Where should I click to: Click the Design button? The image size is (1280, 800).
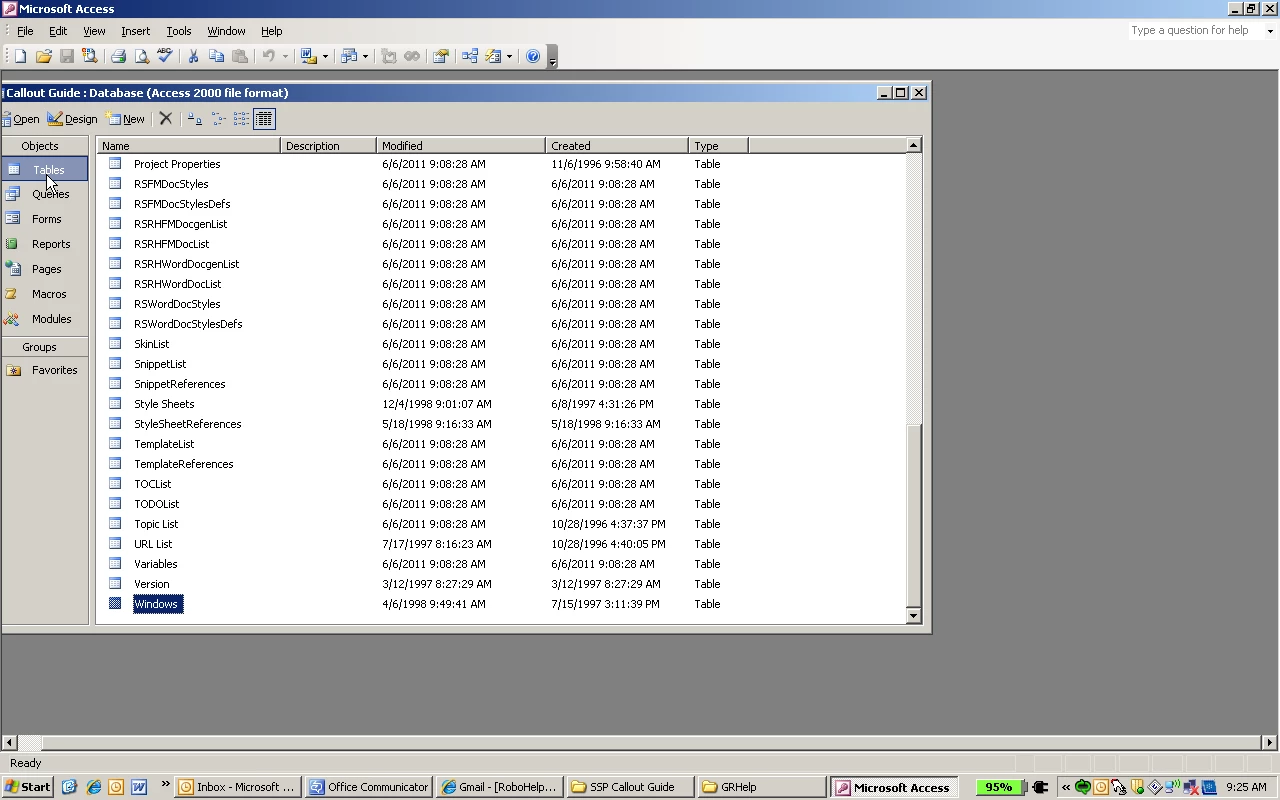pos(72,119)
